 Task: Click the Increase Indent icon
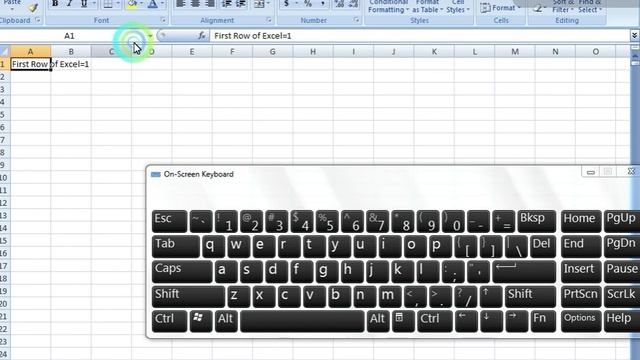pos(241,4)
